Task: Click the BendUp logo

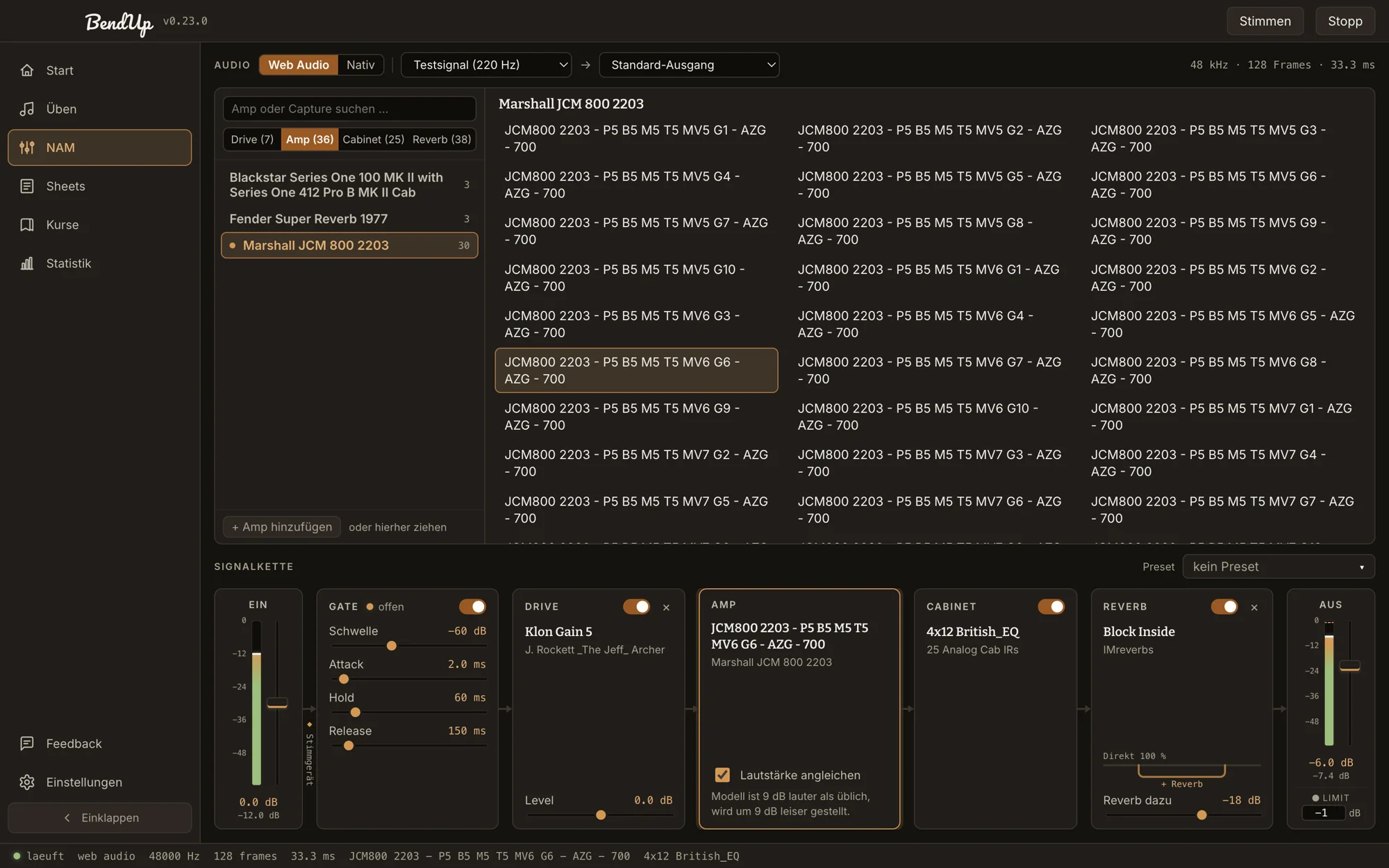Action: tap(119, 23)
